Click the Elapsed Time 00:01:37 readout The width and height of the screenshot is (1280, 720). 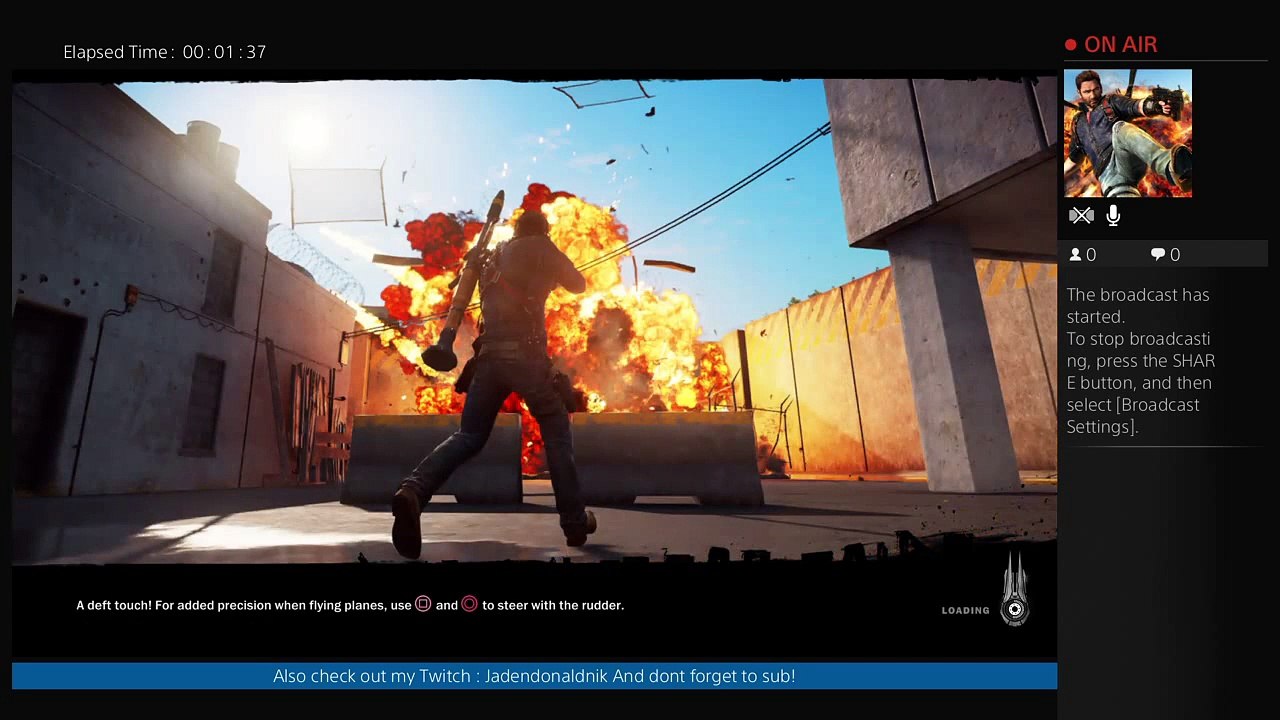(165, 52)
